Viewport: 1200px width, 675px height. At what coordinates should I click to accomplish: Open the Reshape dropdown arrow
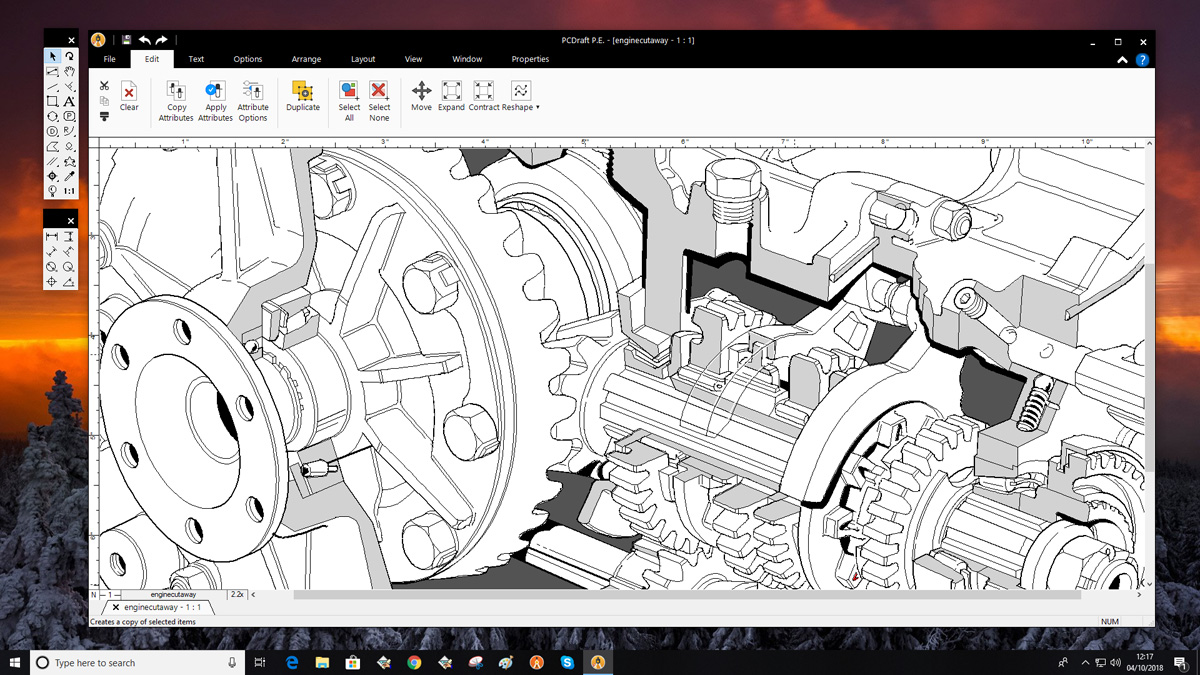pos(538,107)
